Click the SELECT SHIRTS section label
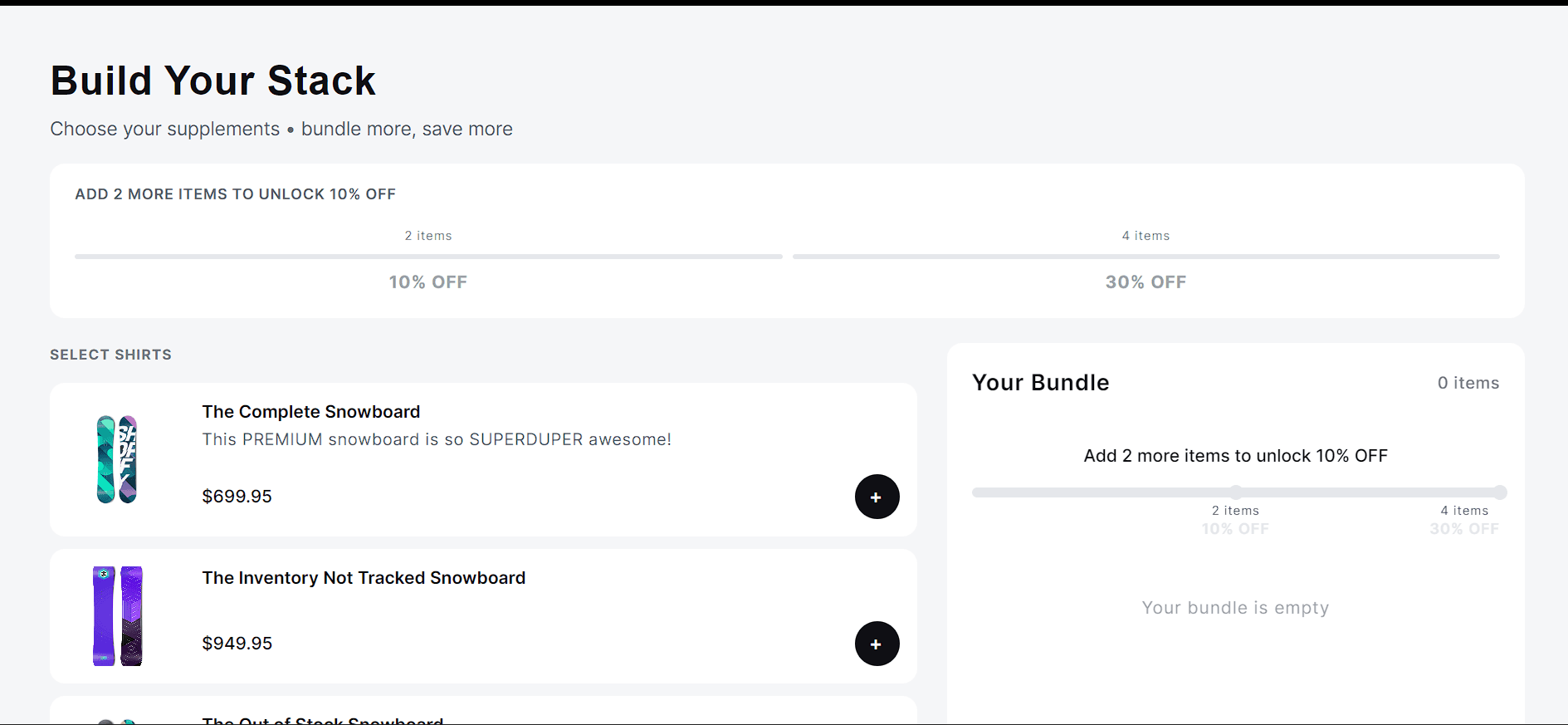This screenshot has height=725, width=1568. coord(110,355)
